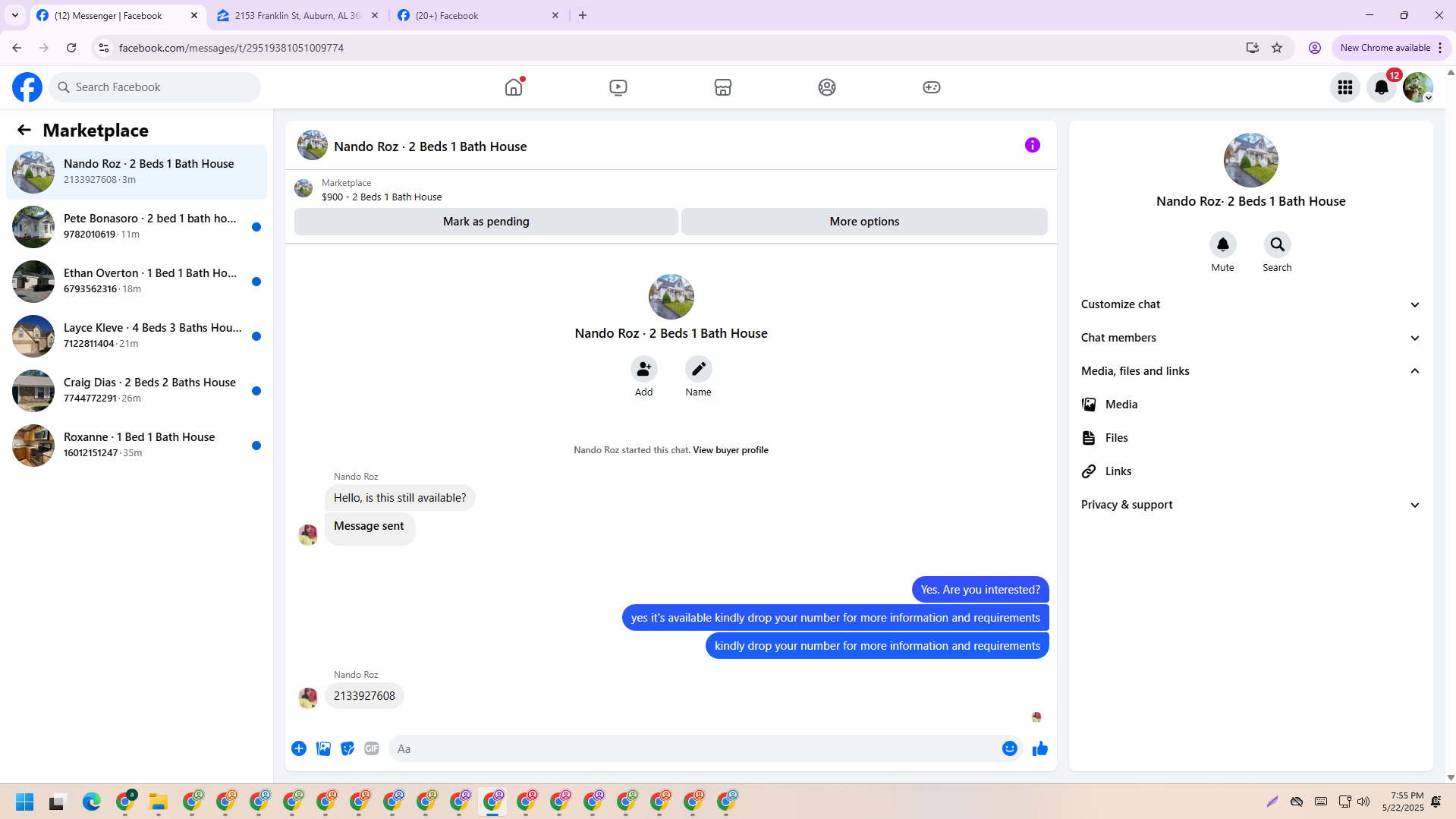Attach a photo file in composer
The image size is (1456, 819).
[x=323, y=748]
